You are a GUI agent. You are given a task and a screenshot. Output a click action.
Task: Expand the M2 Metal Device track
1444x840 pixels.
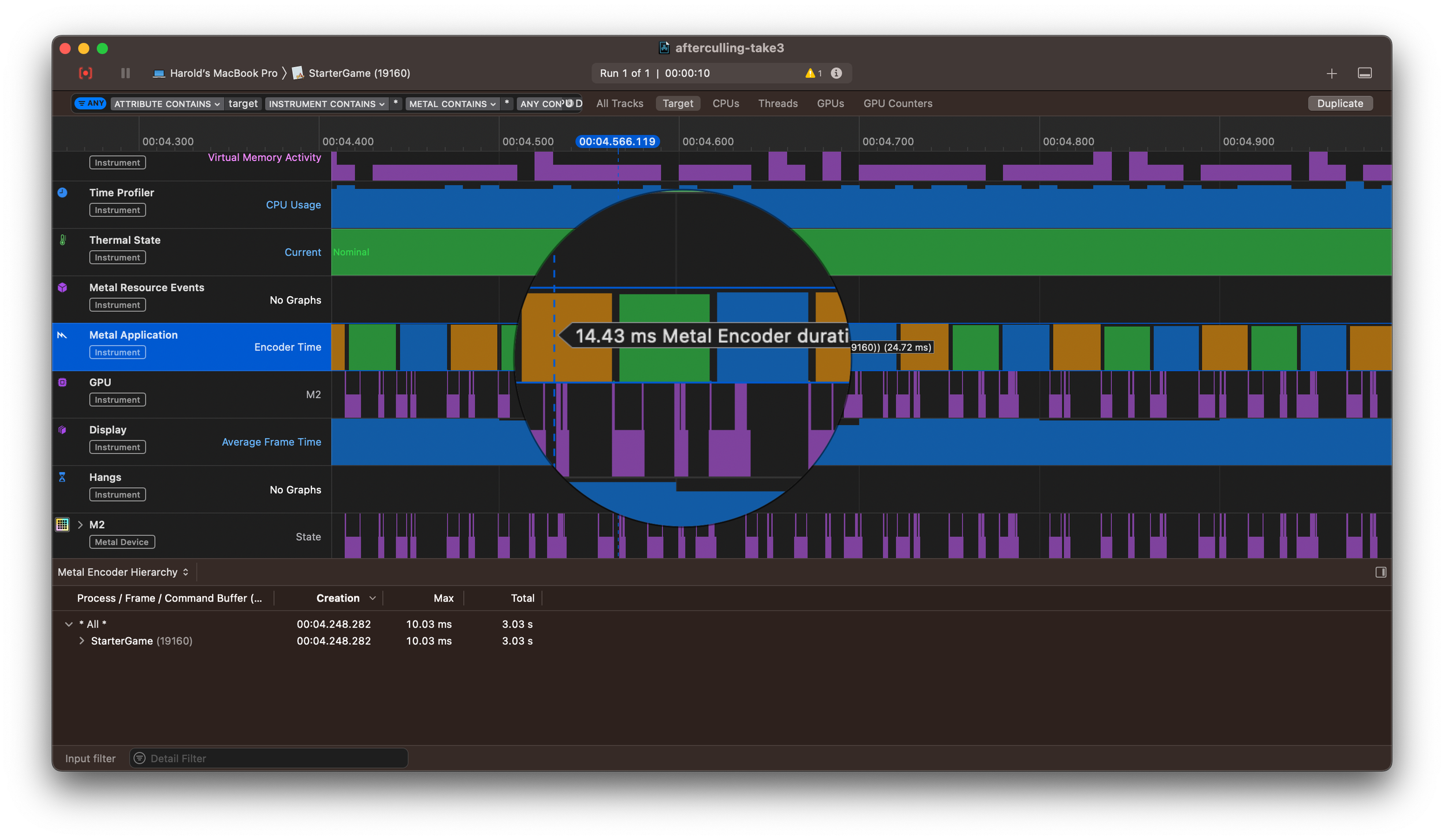[80, 525]
